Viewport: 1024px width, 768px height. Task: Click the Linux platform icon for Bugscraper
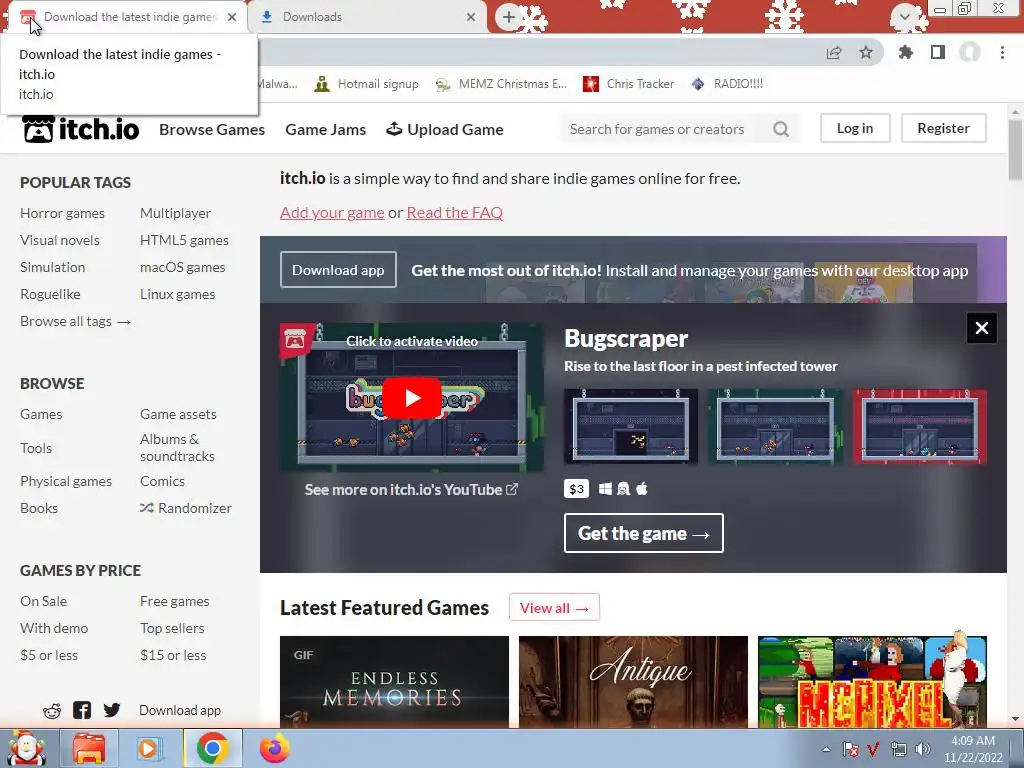point(624,488)
